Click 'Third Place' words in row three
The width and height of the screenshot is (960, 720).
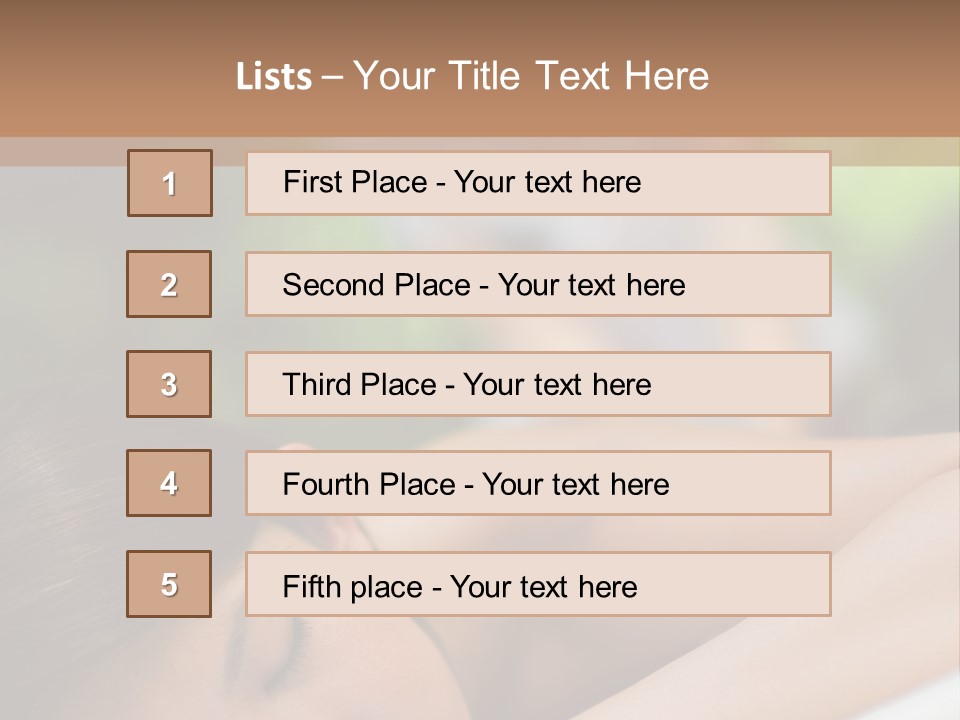[360, 385]
